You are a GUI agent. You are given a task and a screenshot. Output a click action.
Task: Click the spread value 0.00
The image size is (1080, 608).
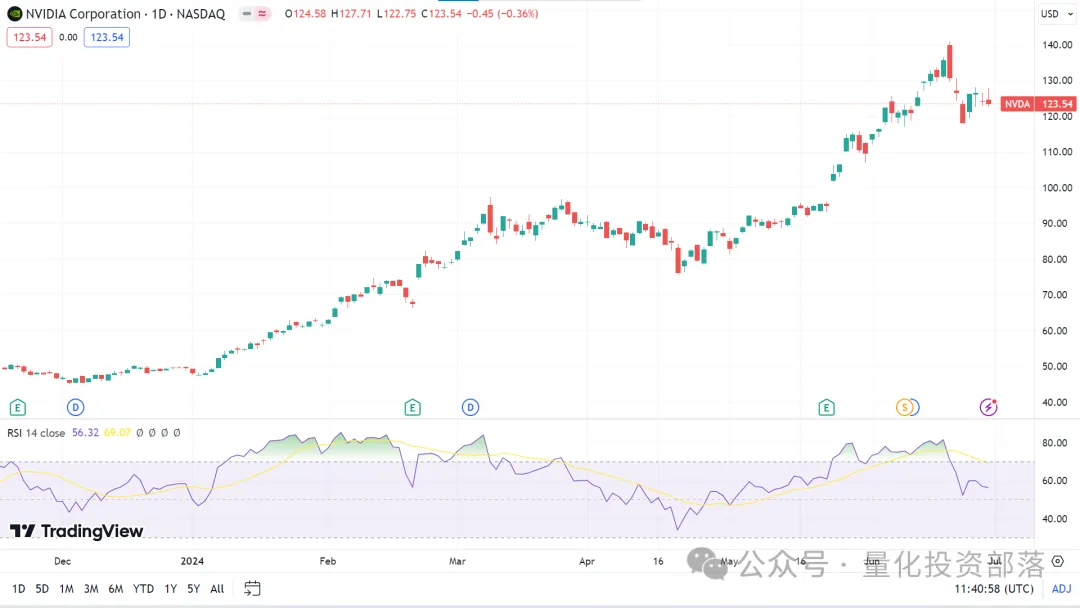[x=68, y=37]
